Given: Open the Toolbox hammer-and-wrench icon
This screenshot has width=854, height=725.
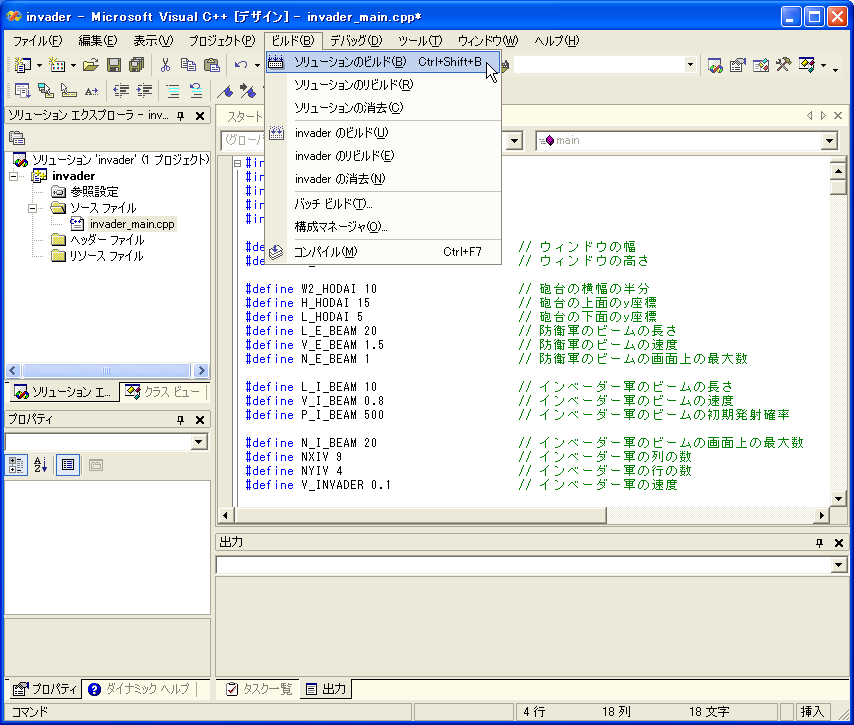Looking at the screenshot, I should pos(783,65).
